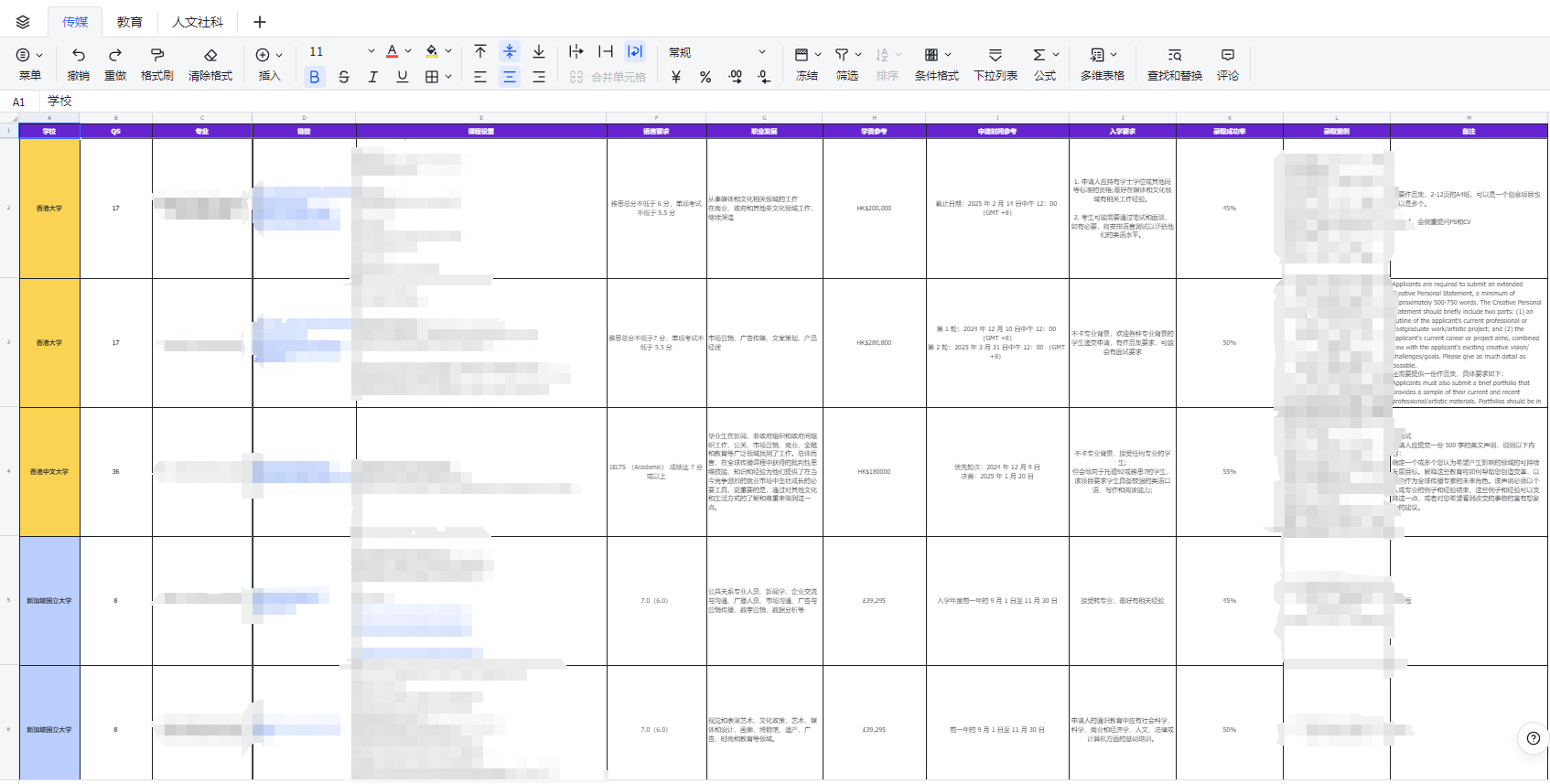1550x784 pixels.
Task: Align text right horizontally
Action: (539, 77)
